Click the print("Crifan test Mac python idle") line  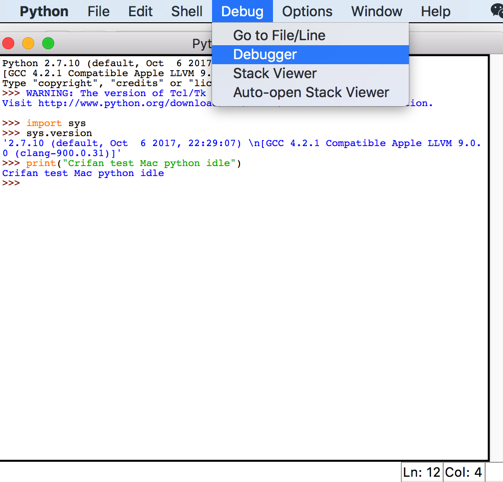pyautogui.click(x=122, y=163)
